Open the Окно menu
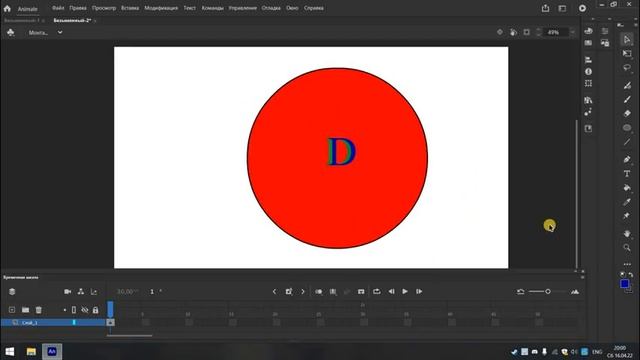This screenshot has height=360, width=640. pyautogui.click(x=292, y=8)
